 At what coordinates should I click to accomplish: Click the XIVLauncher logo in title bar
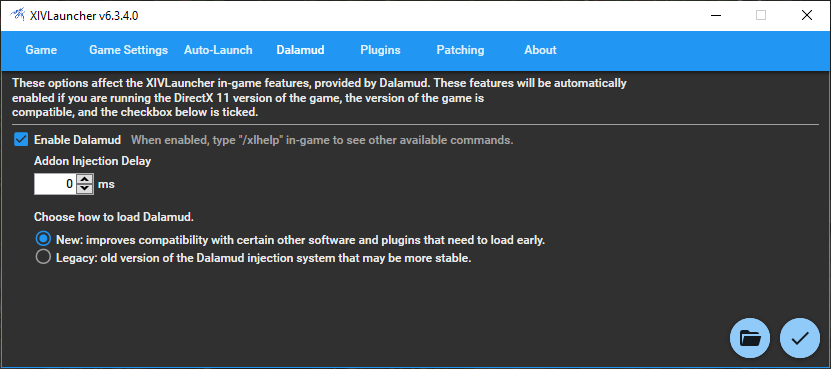point(17,15)
